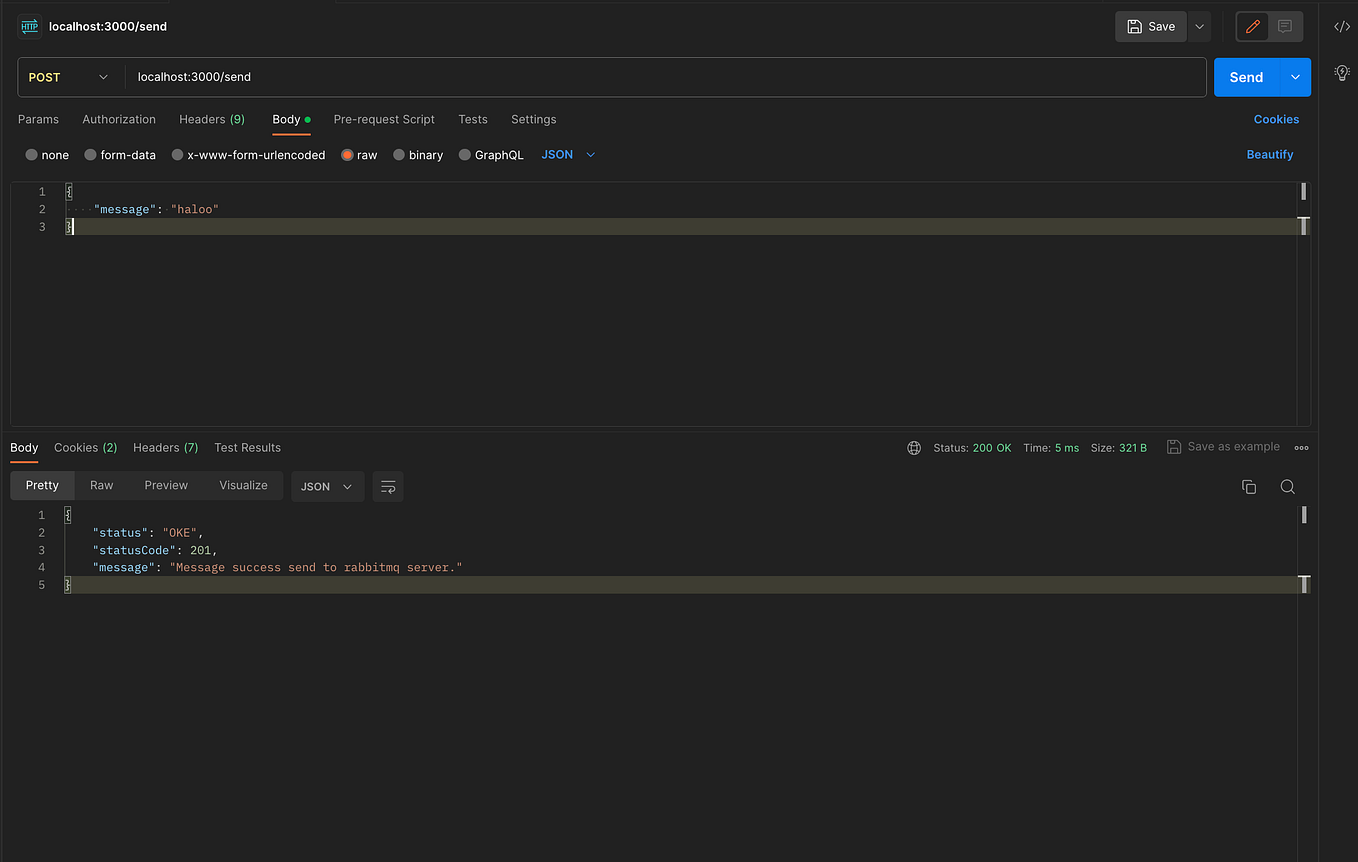This screenshot has width=1358, height=862.
Task: Open the response more-actions three-dot menu
Action: click(x=1301, y=448)
